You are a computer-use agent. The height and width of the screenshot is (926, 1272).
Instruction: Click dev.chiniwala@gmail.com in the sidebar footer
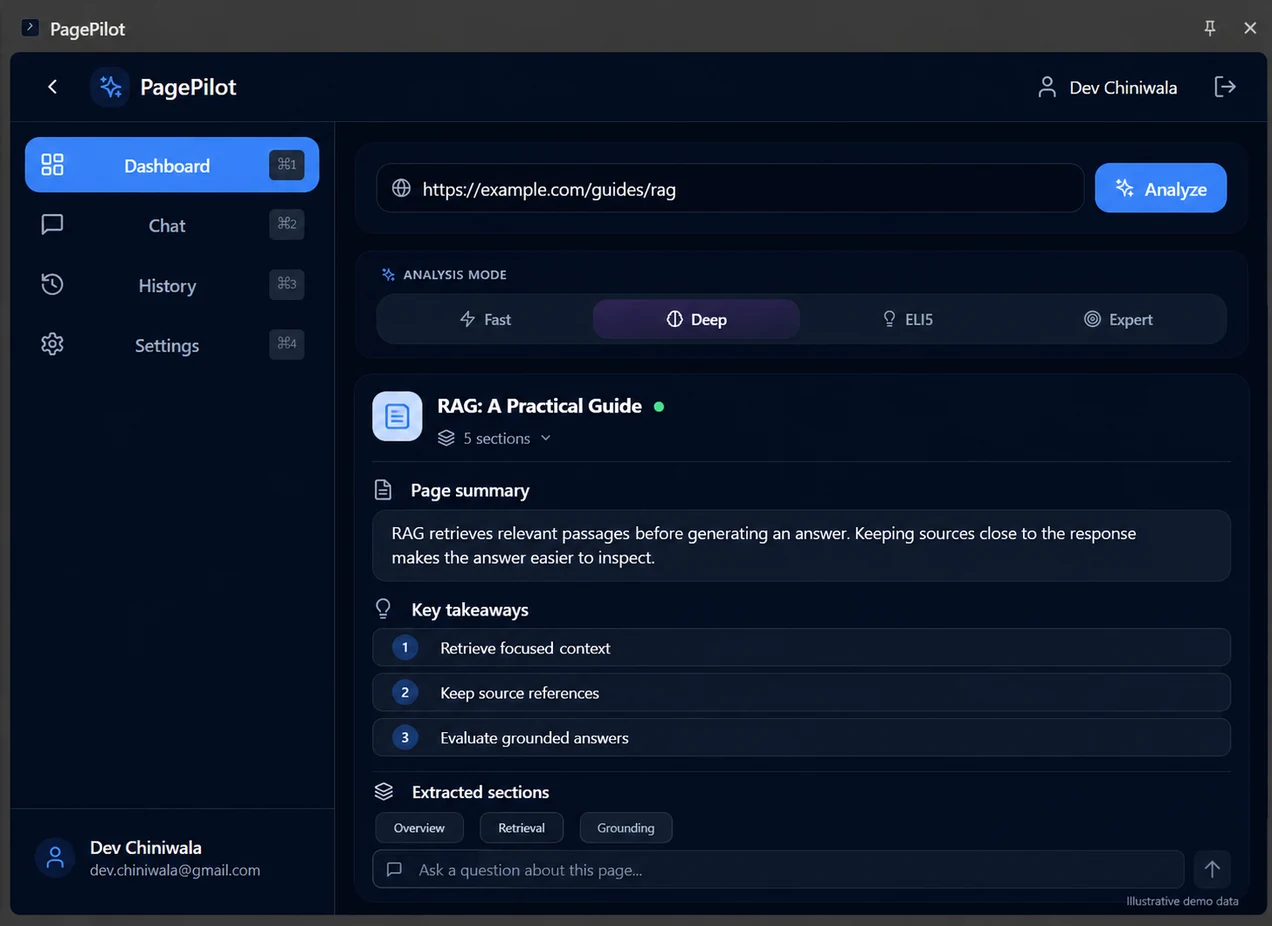175,870
